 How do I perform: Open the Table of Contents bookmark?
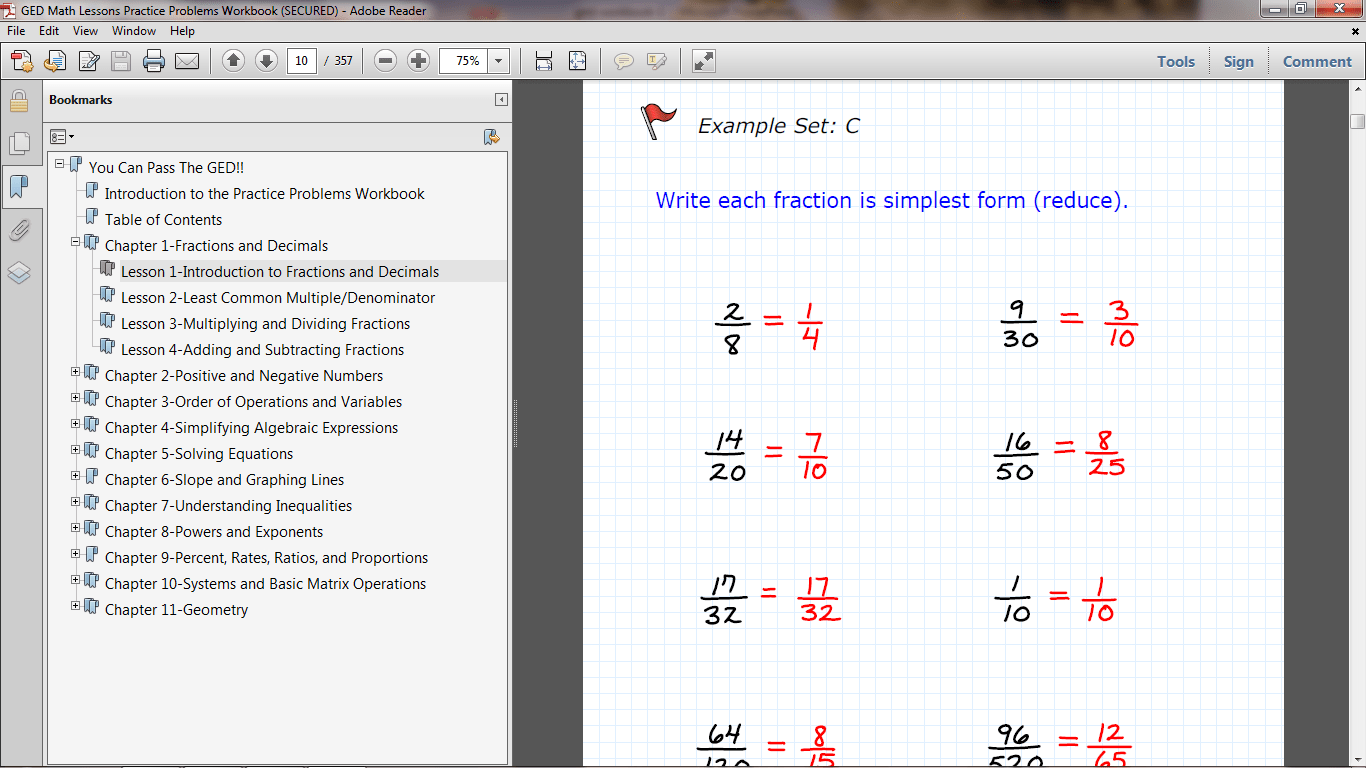(x=164, y=220)
